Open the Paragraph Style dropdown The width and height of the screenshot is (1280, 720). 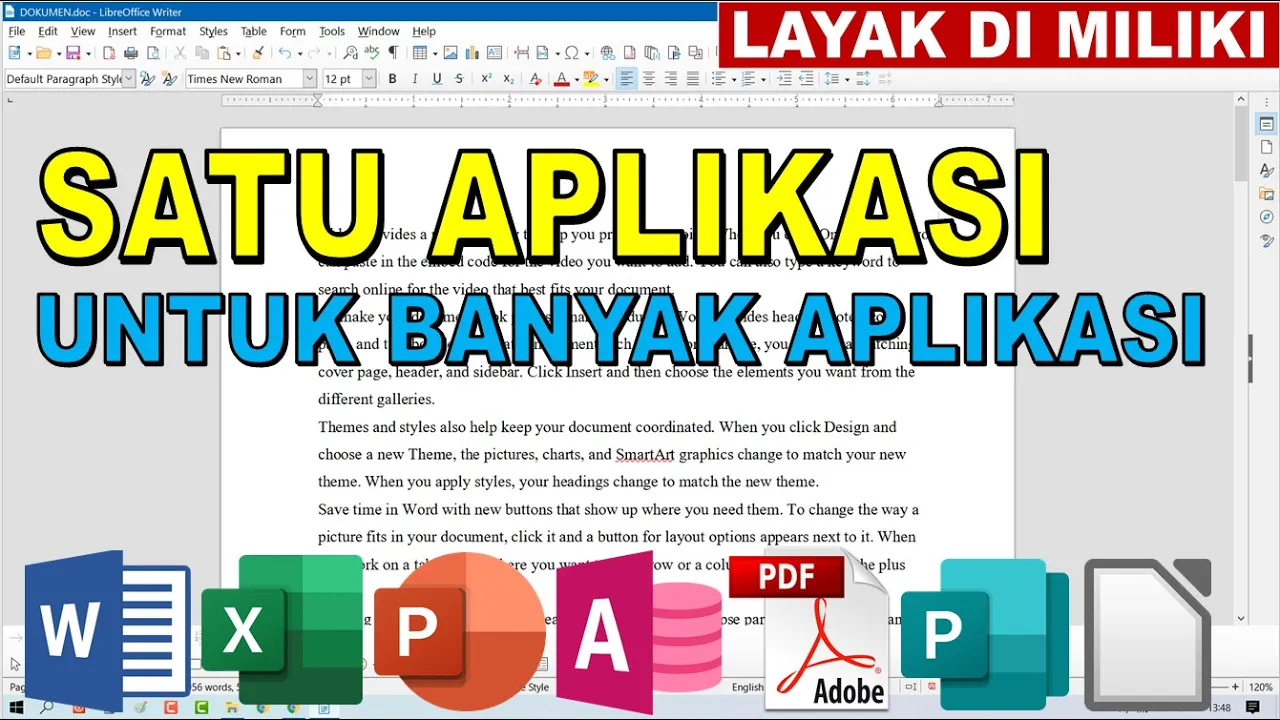point(129,79)
